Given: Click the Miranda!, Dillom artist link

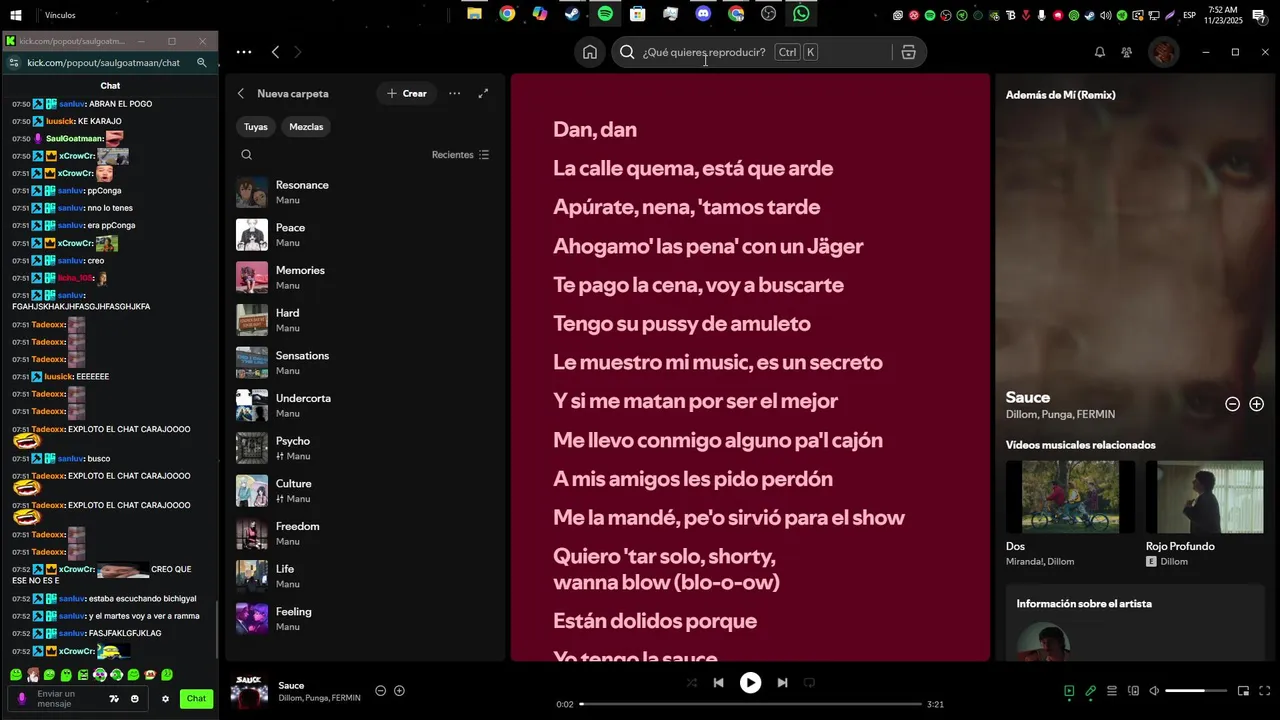Looking at the screenshot, I should click(x=1040, y=562).
